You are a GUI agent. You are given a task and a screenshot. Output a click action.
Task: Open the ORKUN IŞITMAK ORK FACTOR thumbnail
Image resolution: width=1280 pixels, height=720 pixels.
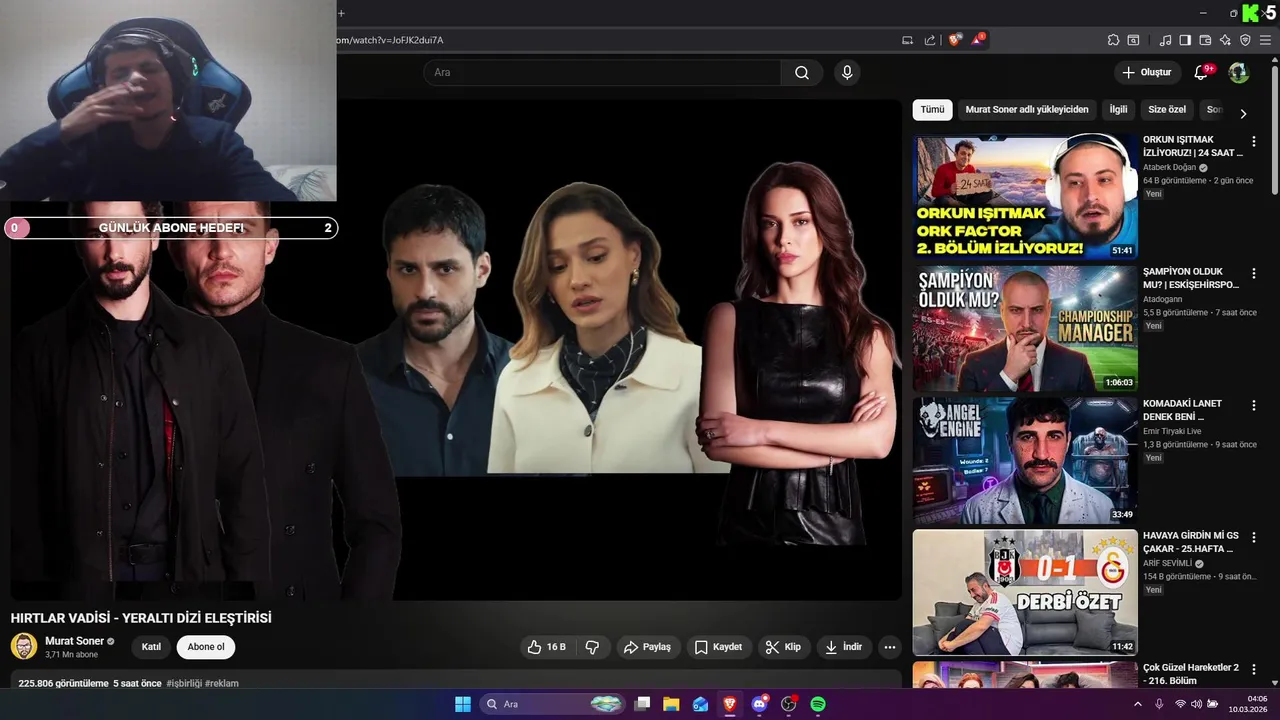[x=1025, y=196]
